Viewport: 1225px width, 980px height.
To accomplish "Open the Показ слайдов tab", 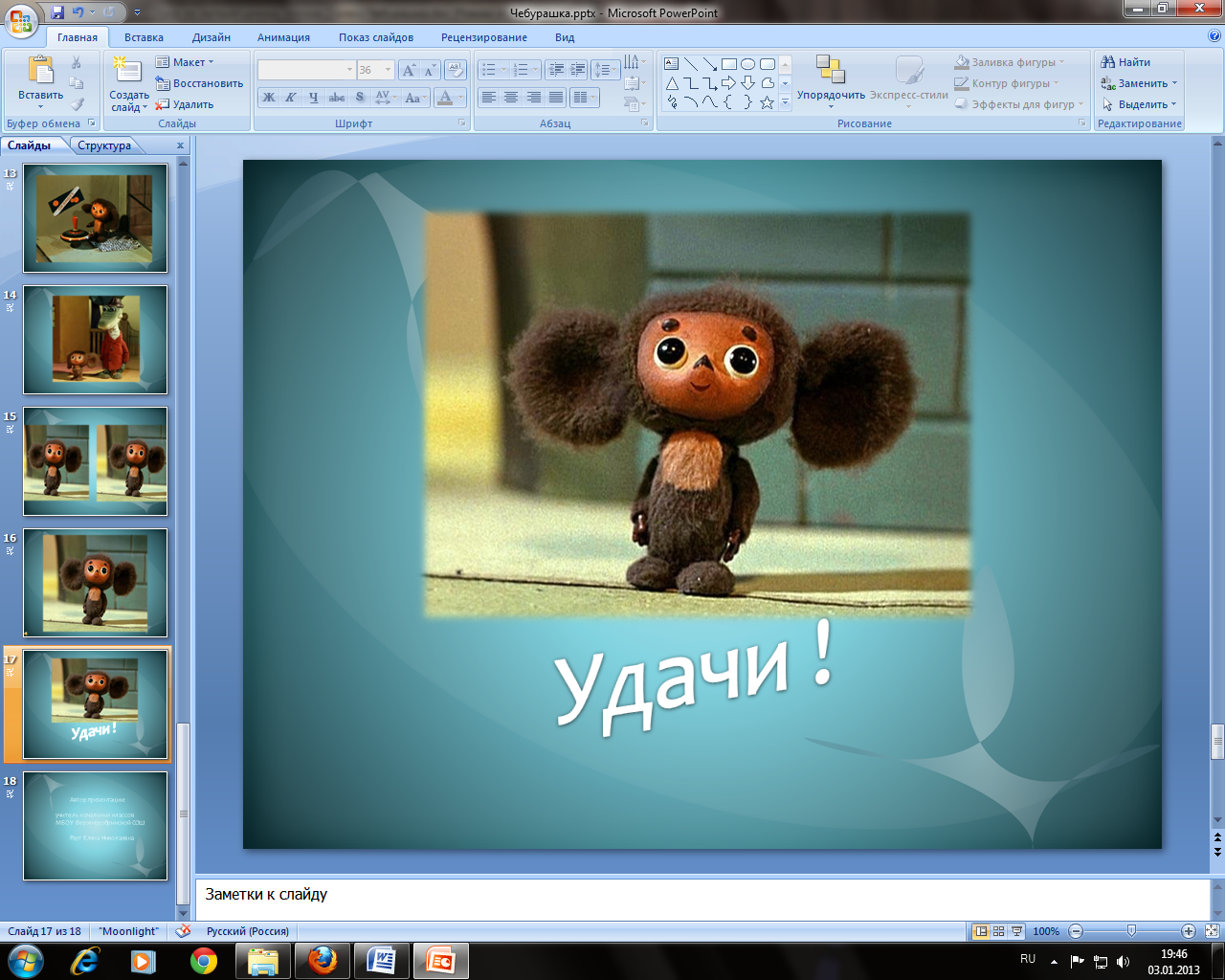I will point(376,37).
